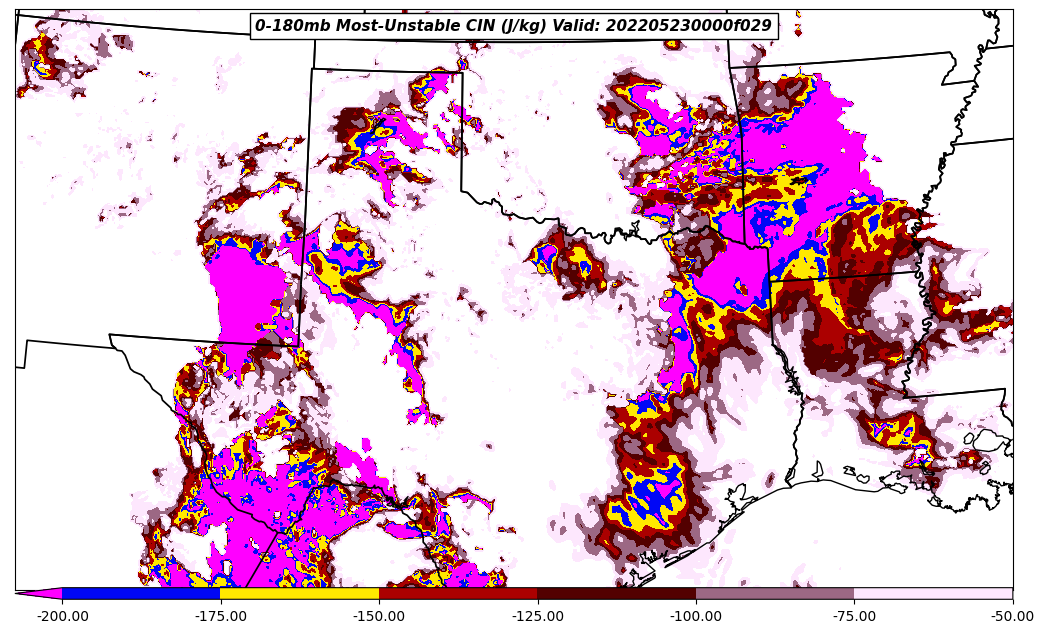Screen dimensions: 1044x633
Task: Click the -200.00 colorbar tick label
Action: click(x=62, y=616)
